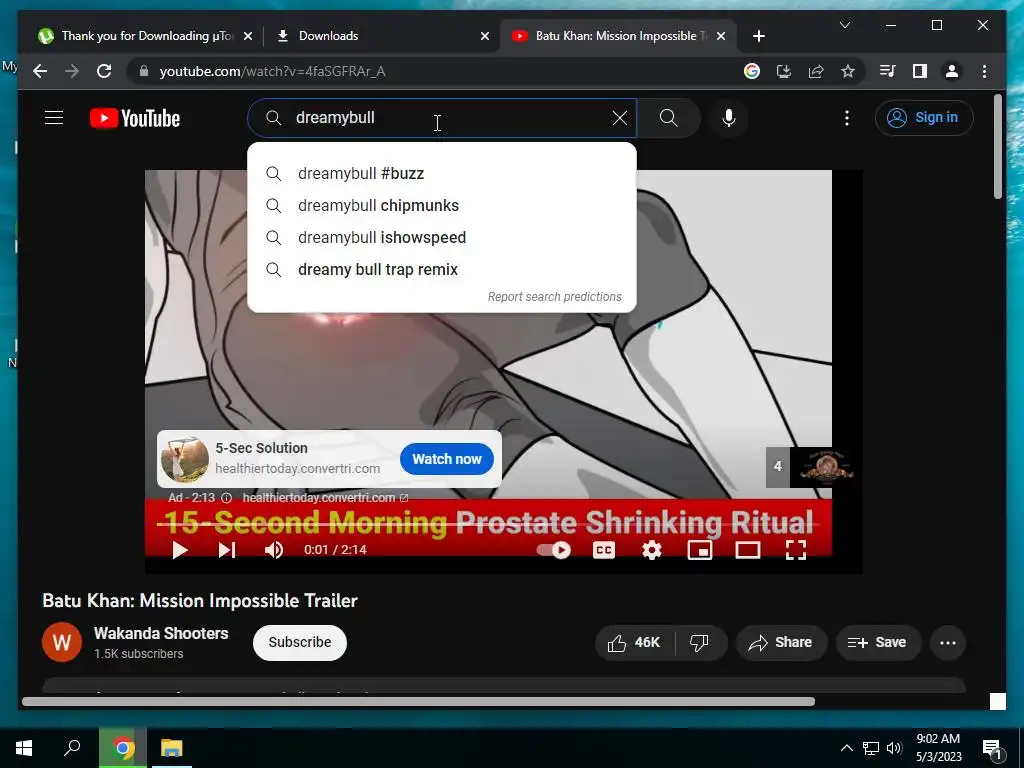Go to the YouTube home logo

[x=135, y=118]
